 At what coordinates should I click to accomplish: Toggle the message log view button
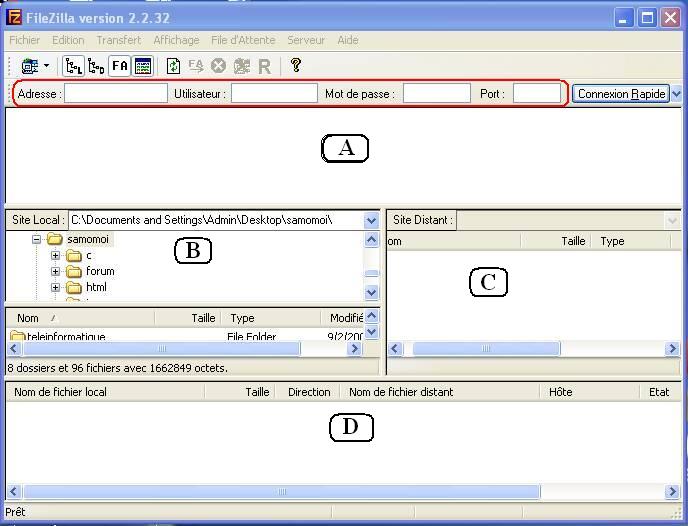(143, 66)
